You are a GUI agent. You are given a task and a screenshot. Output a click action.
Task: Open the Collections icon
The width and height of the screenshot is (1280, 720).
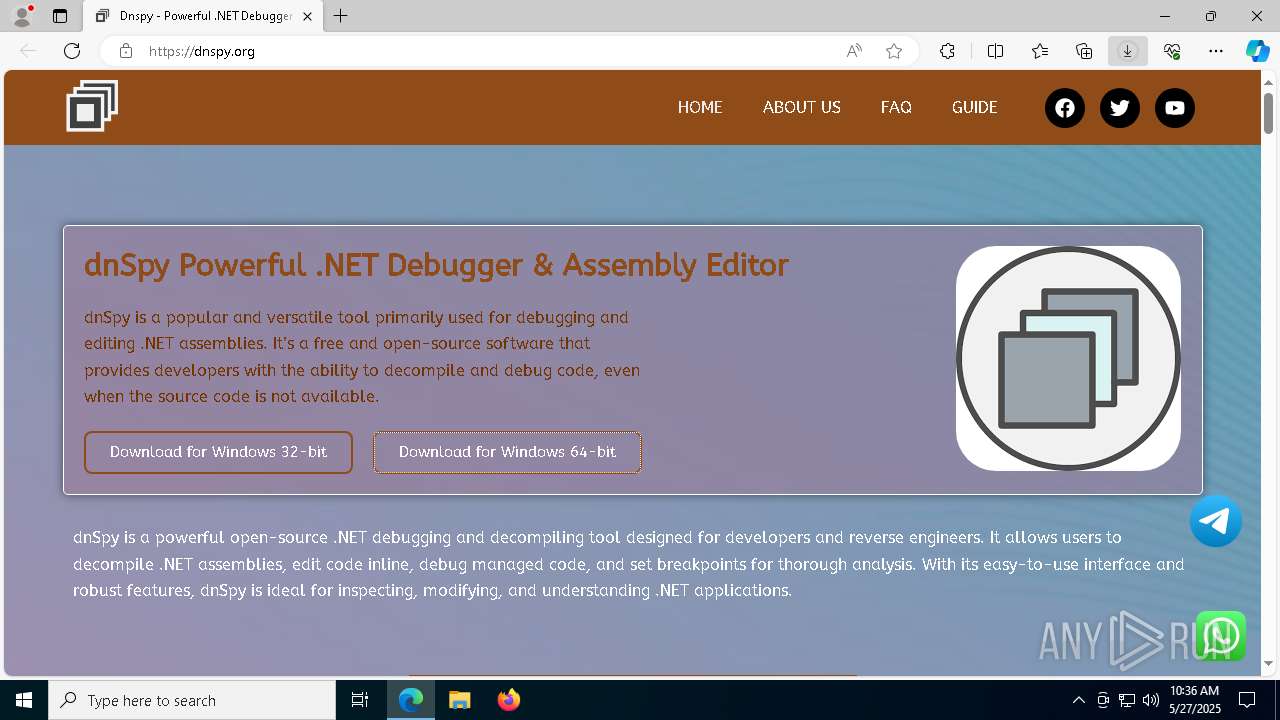pos(1084,51)
